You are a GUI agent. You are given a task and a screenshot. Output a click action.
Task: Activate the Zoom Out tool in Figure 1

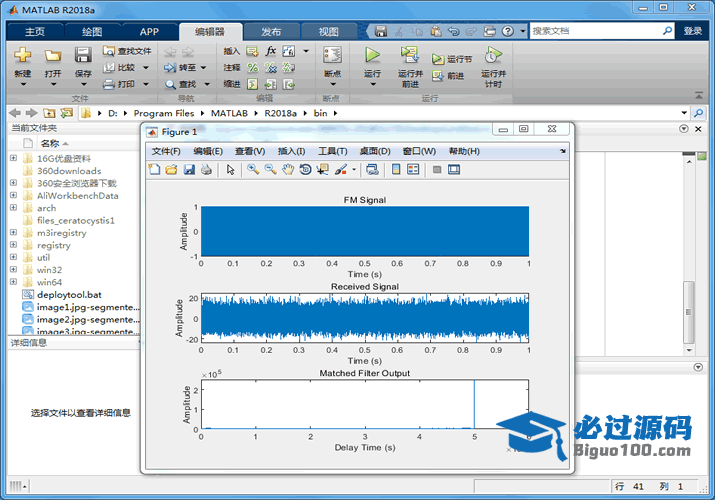coord(270,170)
